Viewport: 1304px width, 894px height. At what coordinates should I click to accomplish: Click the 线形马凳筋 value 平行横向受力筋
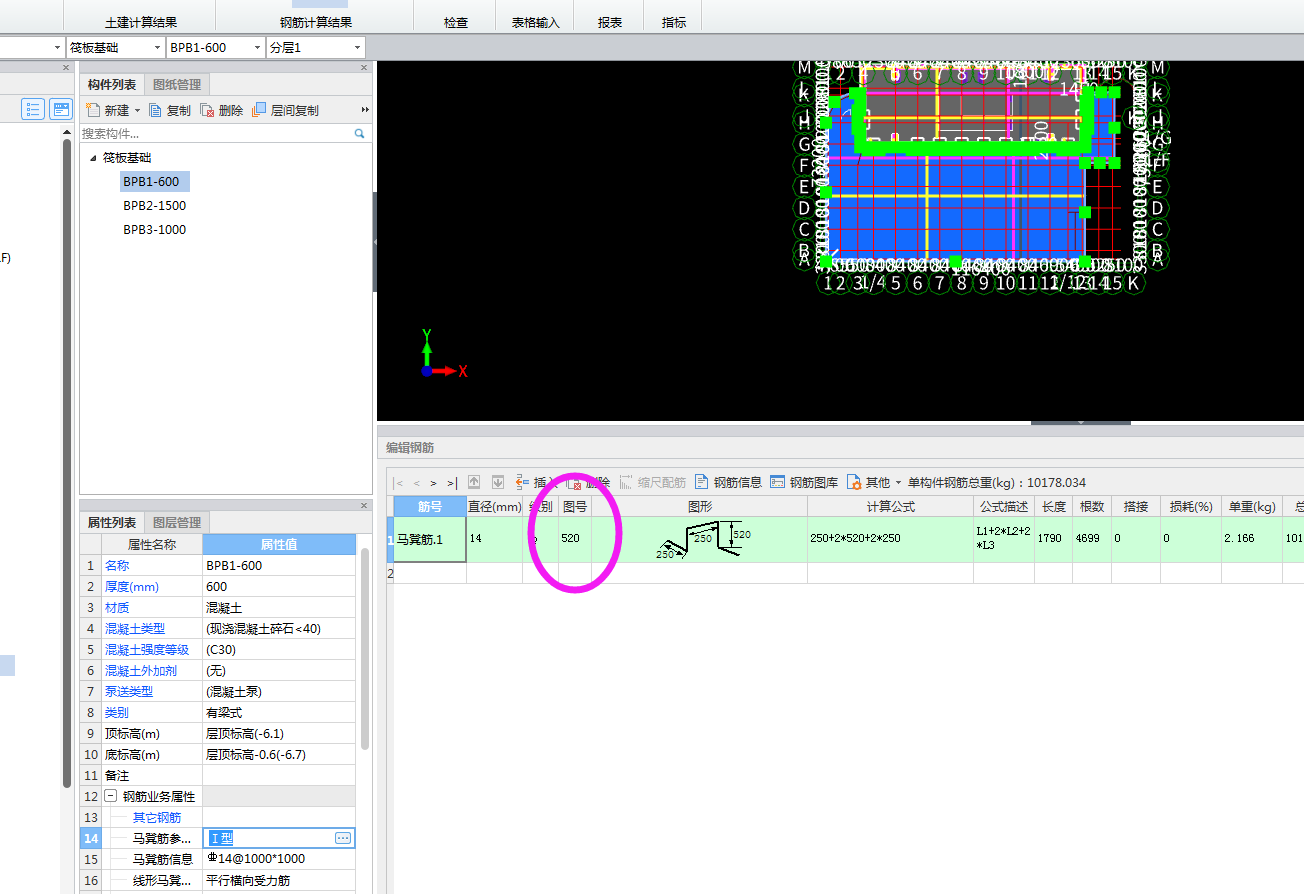pyautogui.click(x=279, y=880)
